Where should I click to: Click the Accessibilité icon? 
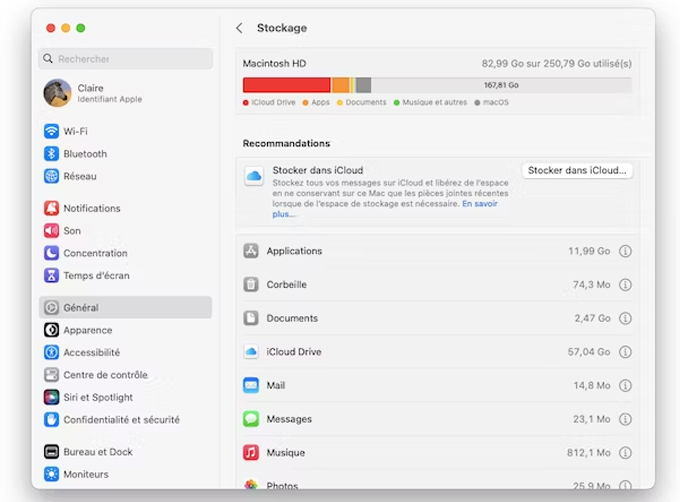coord(51,352)
